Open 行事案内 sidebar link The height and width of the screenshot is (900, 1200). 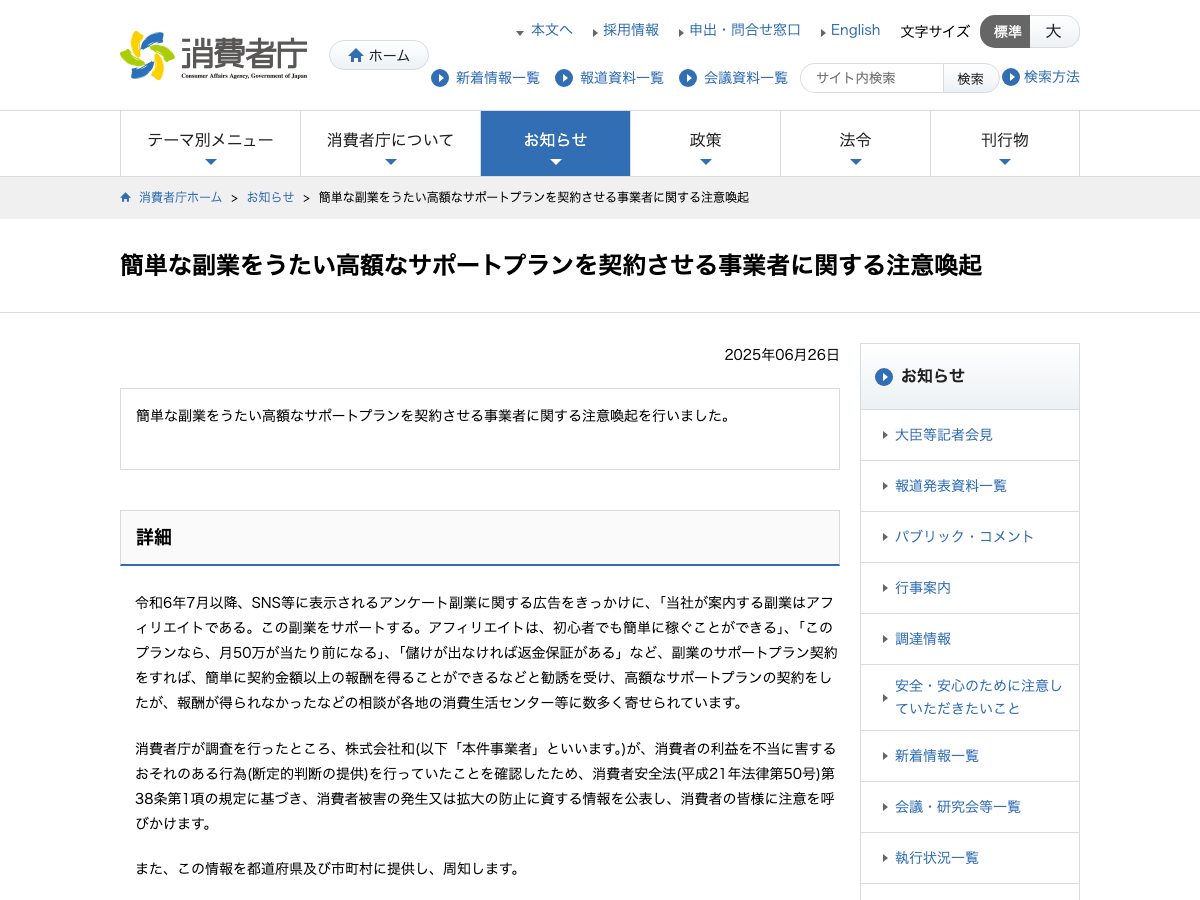[x=923, y=588]
